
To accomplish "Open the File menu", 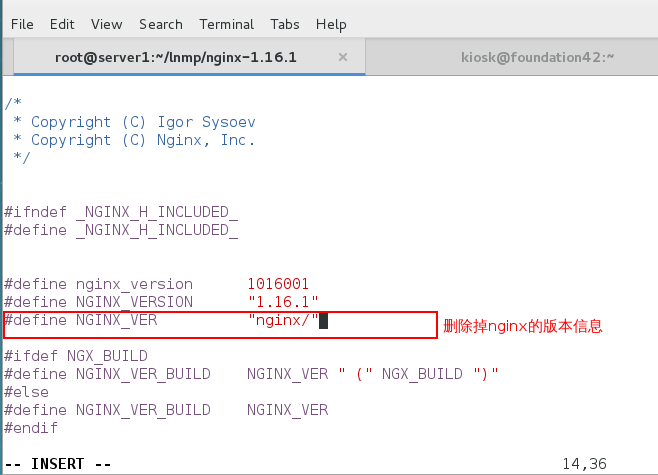I will click(22, 24).
